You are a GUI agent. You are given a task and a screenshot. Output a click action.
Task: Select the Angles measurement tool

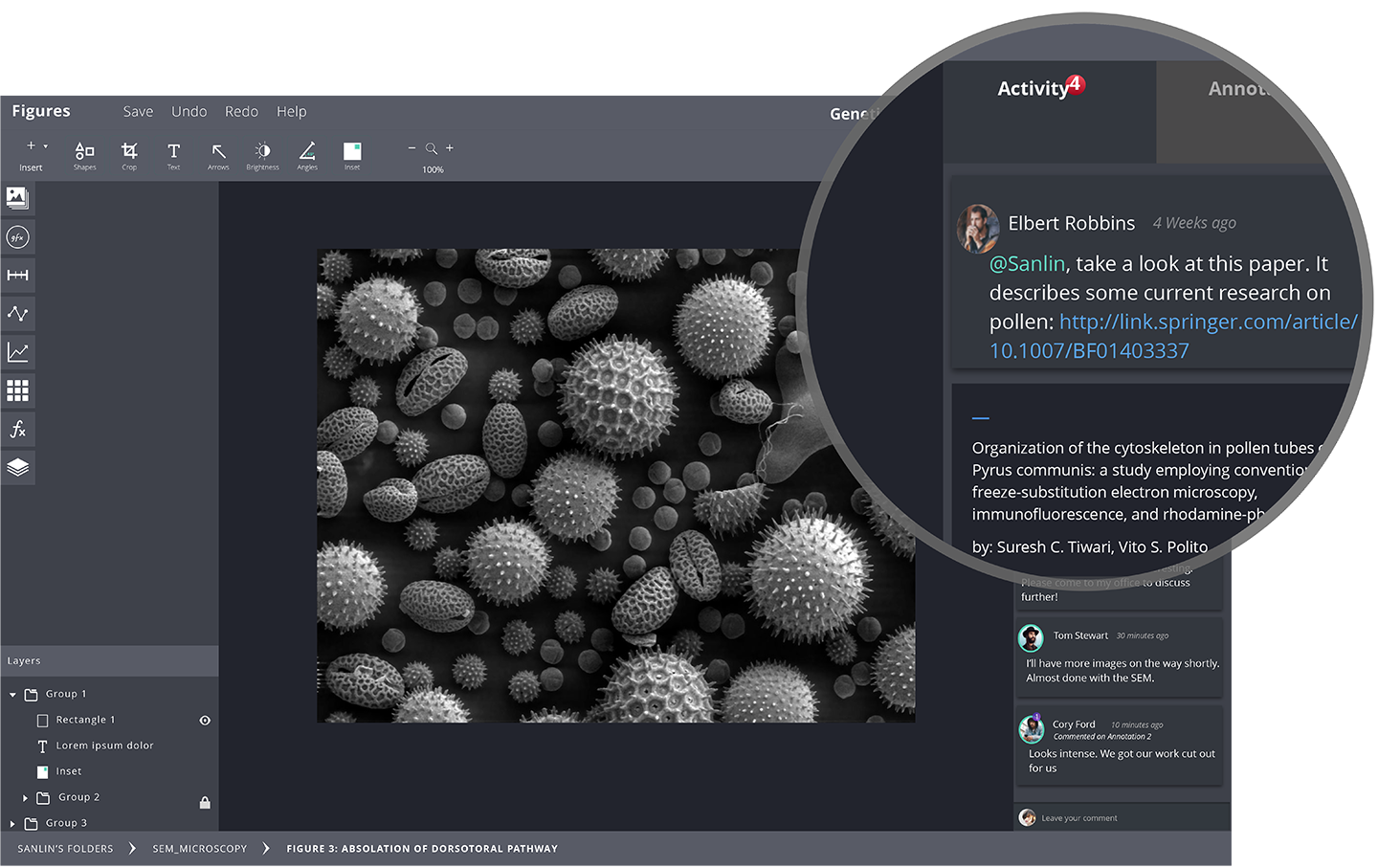coord(307,154)
